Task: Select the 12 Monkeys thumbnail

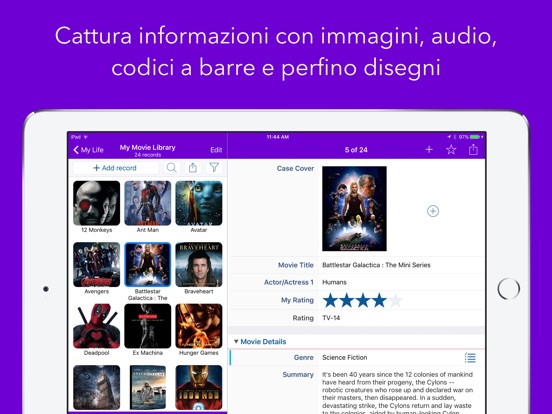Action: click(96, 203)
